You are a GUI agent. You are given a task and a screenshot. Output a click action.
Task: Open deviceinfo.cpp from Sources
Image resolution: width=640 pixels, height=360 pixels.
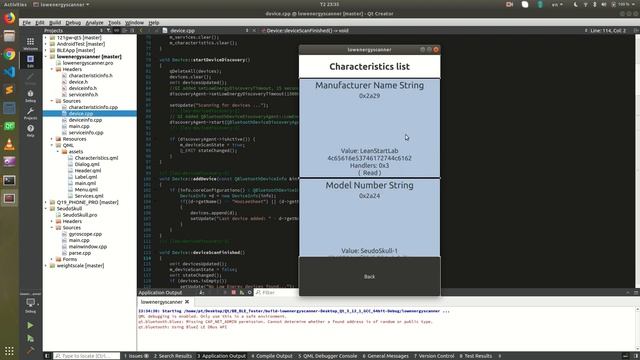click(x=85, y=120)
